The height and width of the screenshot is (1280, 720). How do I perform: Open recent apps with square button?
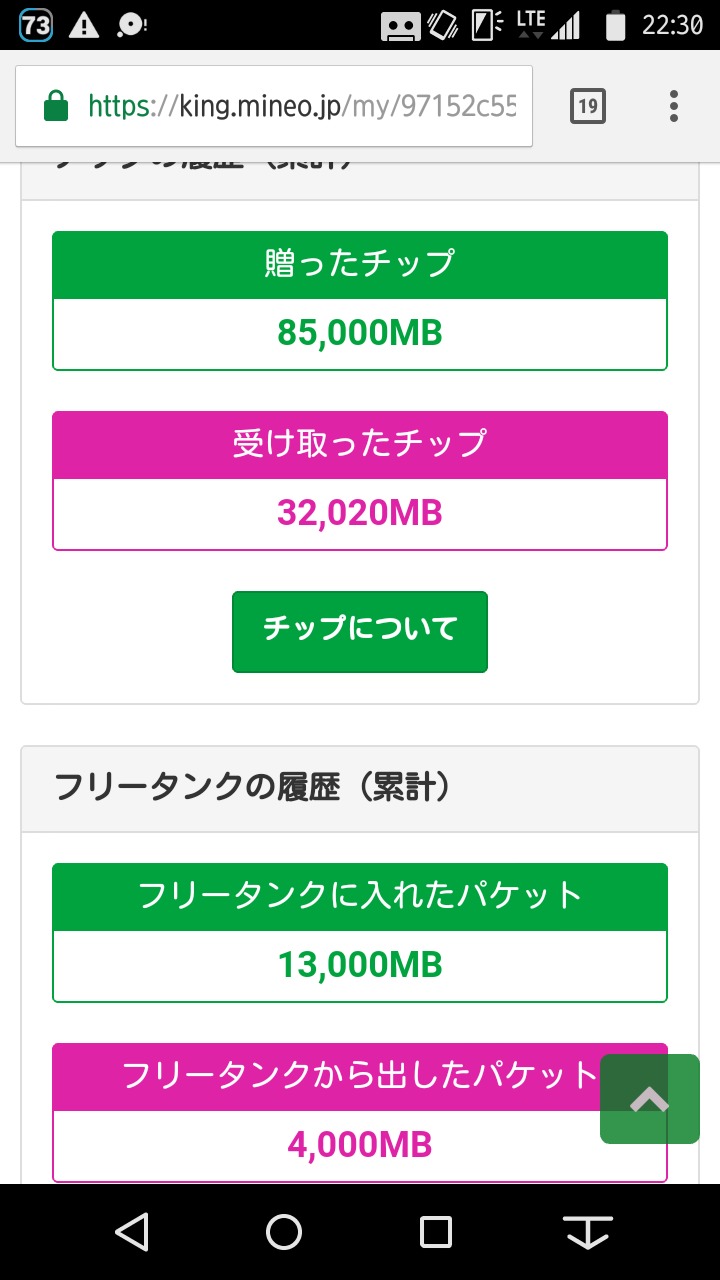tap(436, 1232)
